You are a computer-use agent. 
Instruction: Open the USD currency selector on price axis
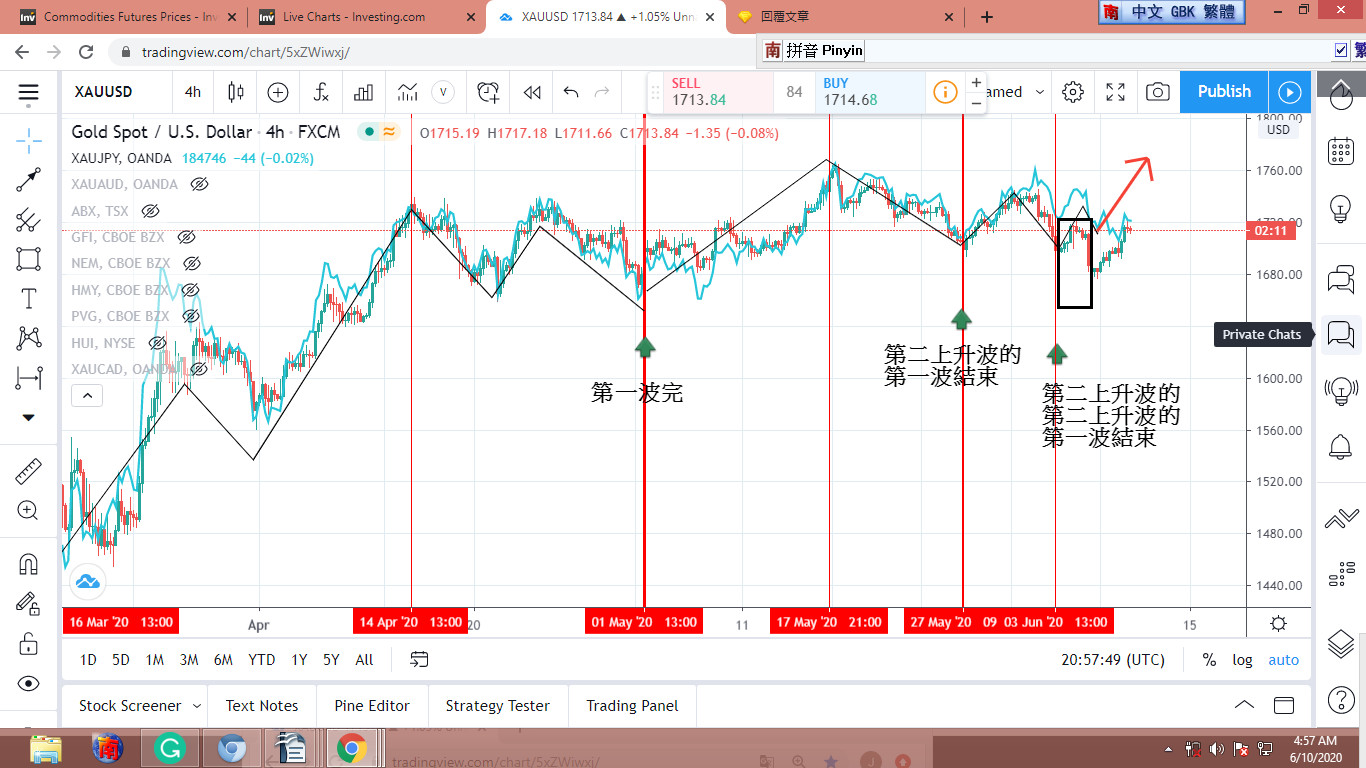(1279, 130)
